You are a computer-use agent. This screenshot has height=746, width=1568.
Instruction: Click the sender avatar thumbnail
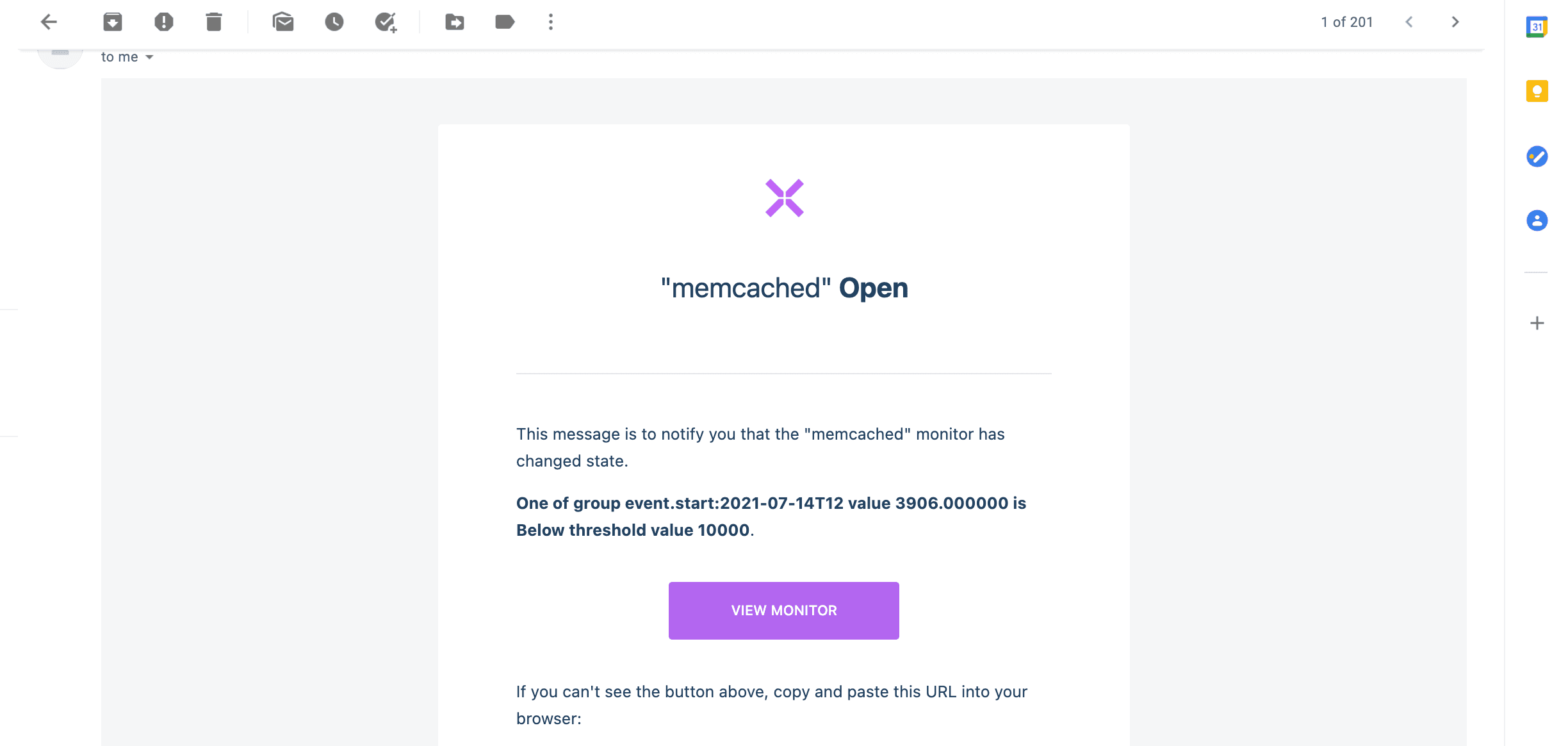click(60, 56)
